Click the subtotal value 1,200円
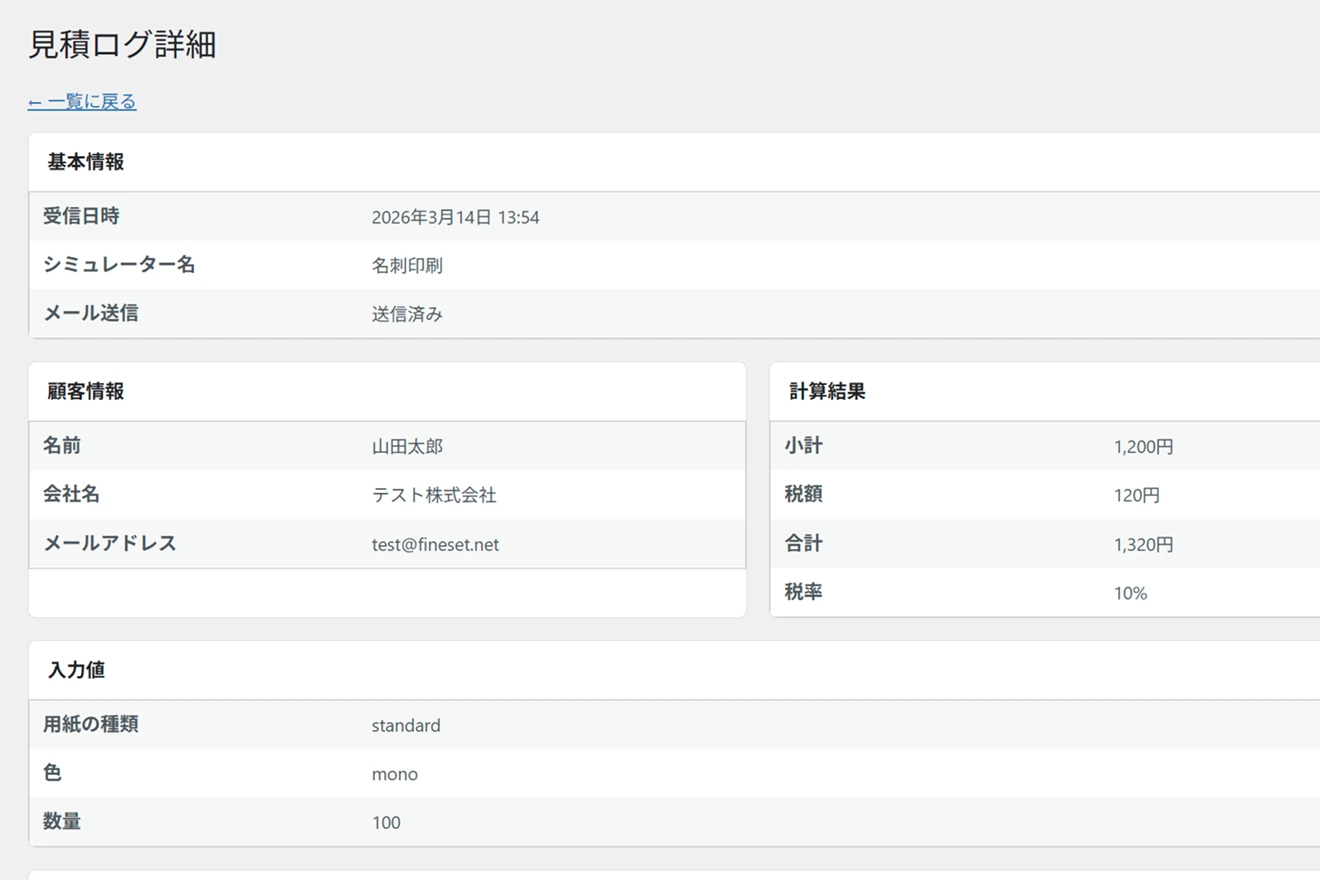 pos(1143,447)
